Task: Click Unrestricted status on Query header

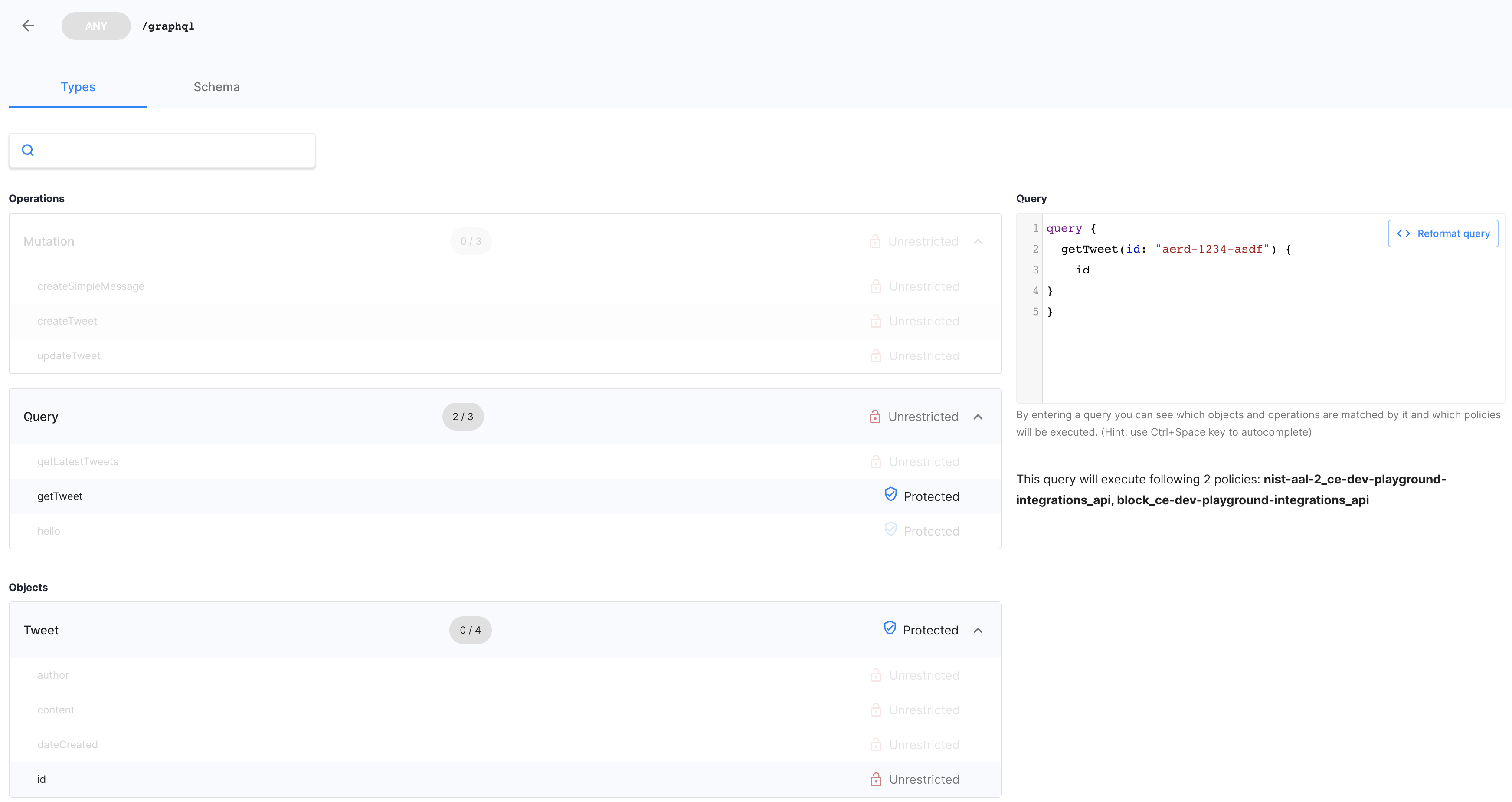Action: (x=923, y=417)
